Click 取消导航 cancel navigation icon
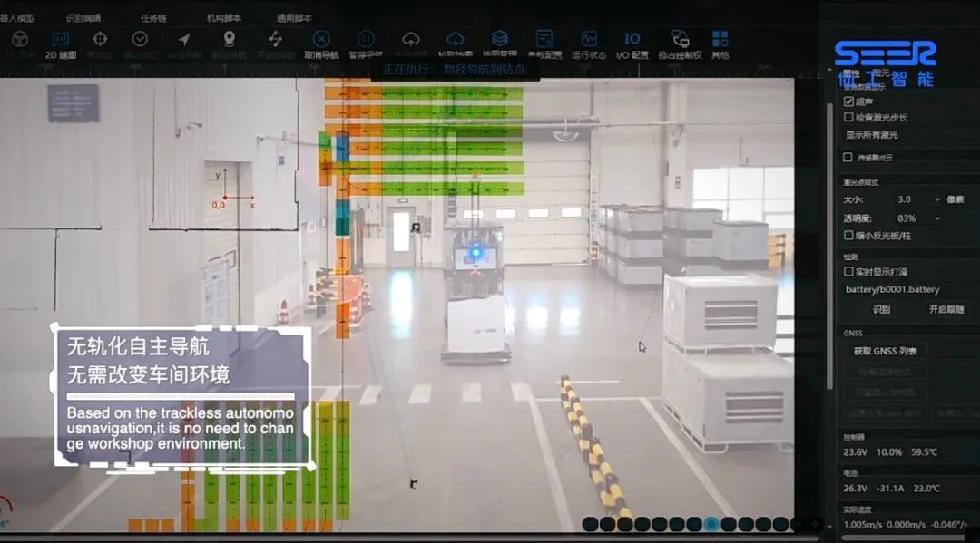This screenshot has height=543, width=980. [x=321, y=44]
